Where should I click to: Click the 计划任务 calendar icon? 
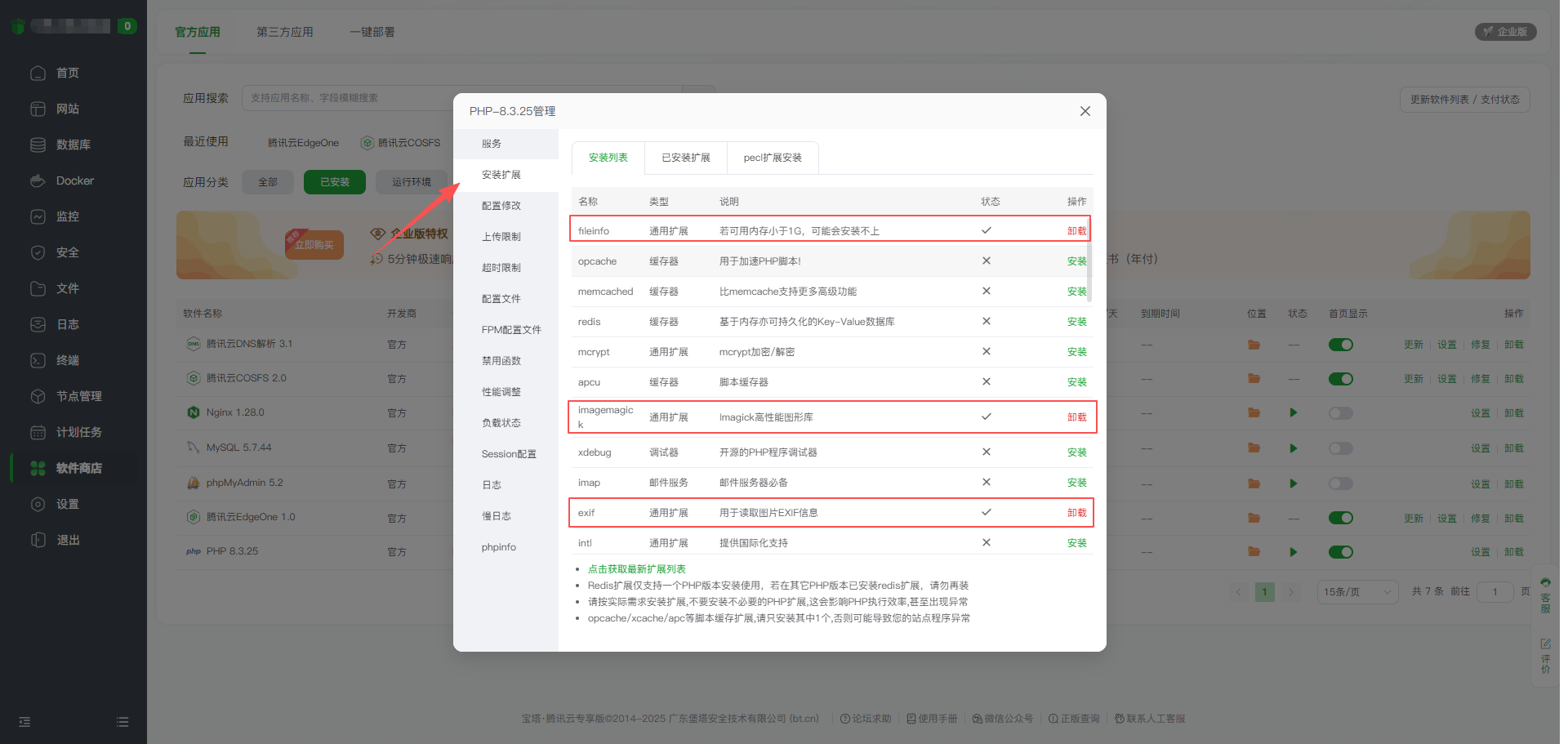(x=38, y=432)
